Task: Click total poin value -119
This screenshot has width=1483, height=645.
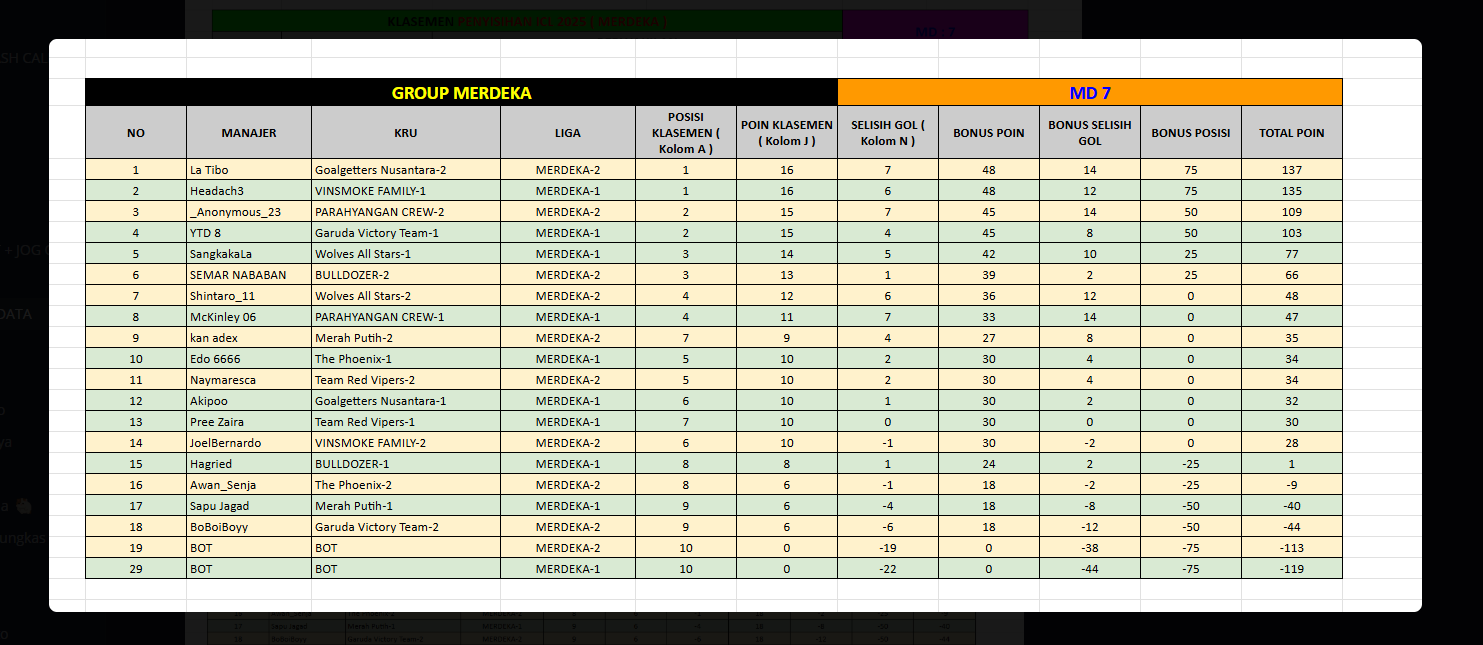Action: pos(1292,569)
